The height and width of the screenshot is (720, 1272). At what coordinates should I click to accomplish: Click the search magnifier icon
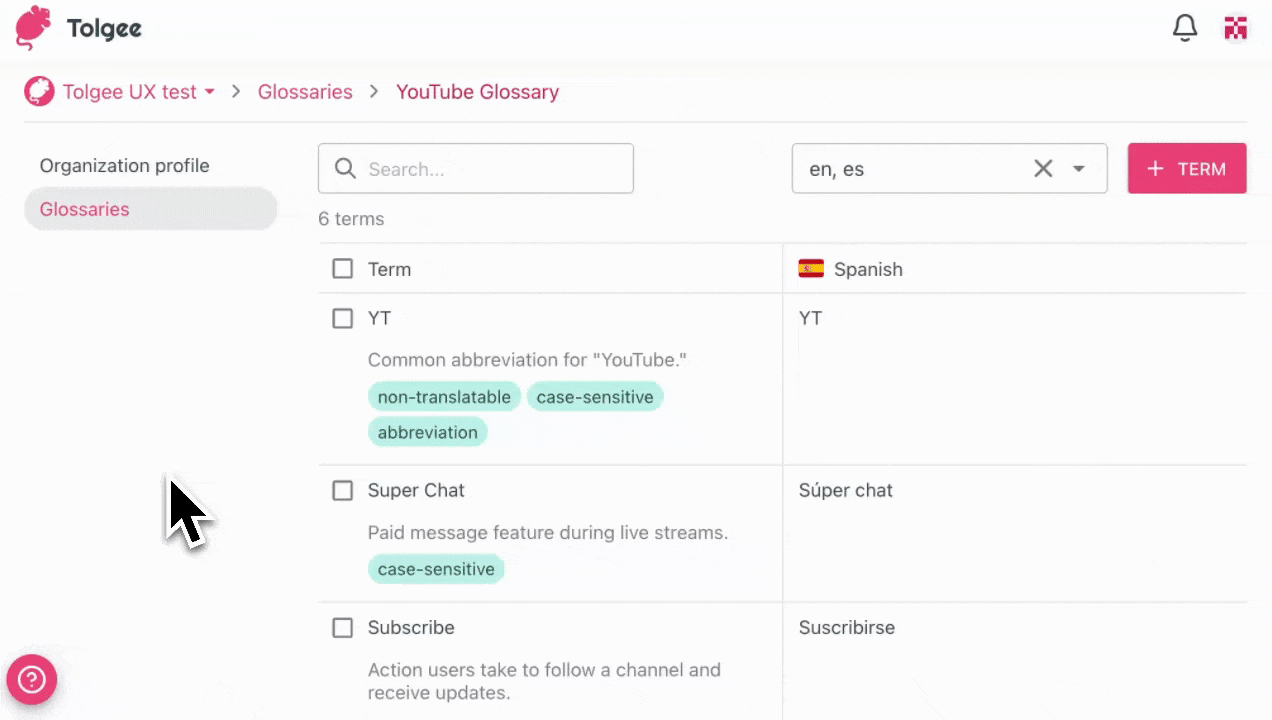tap(345, 168)
